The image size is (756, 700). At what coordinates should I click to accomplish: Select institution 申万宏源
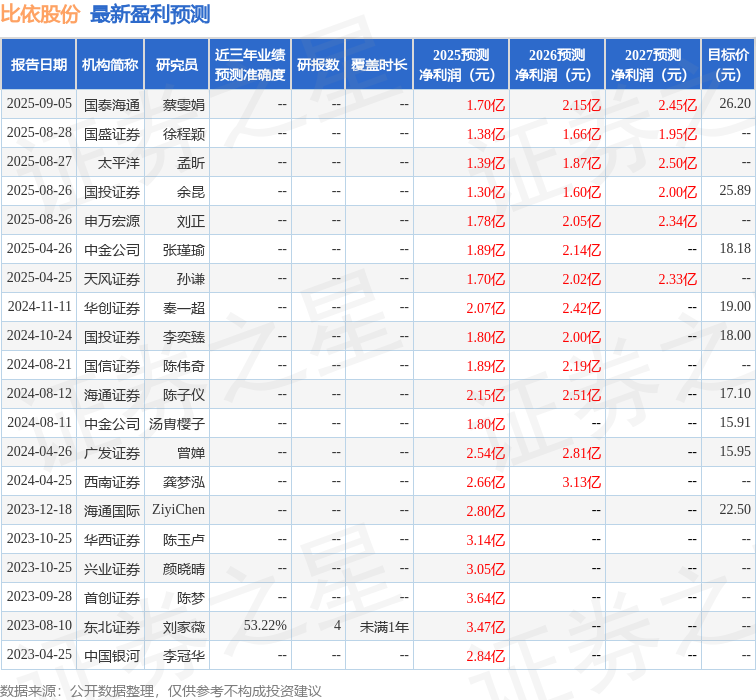pos(112,220)
